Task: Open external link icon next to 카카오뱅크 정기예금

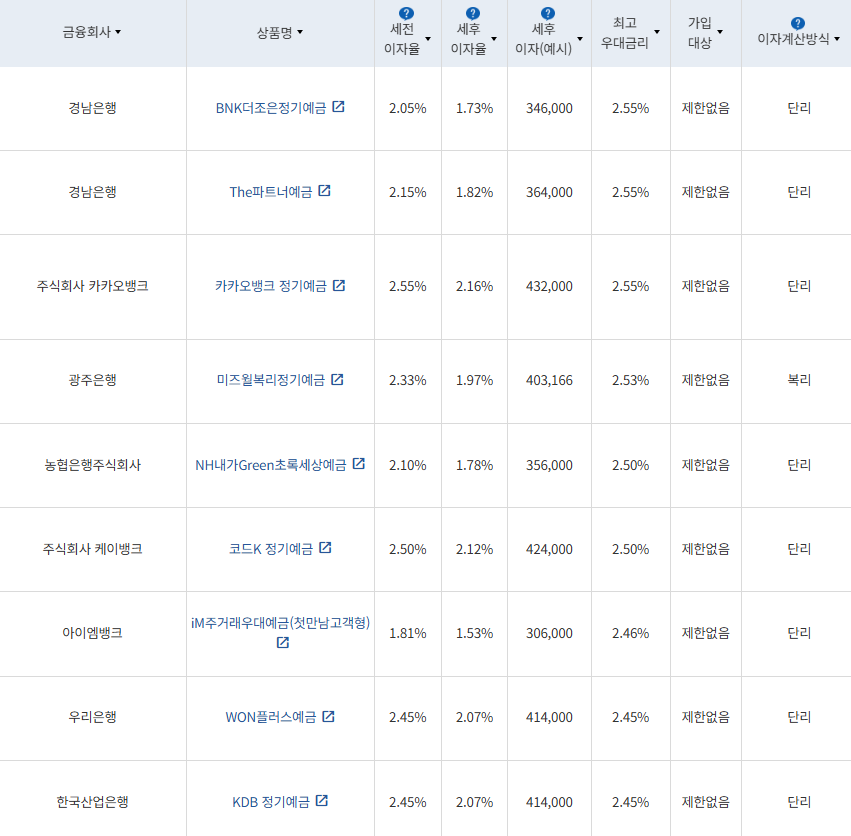Action: 341,285
